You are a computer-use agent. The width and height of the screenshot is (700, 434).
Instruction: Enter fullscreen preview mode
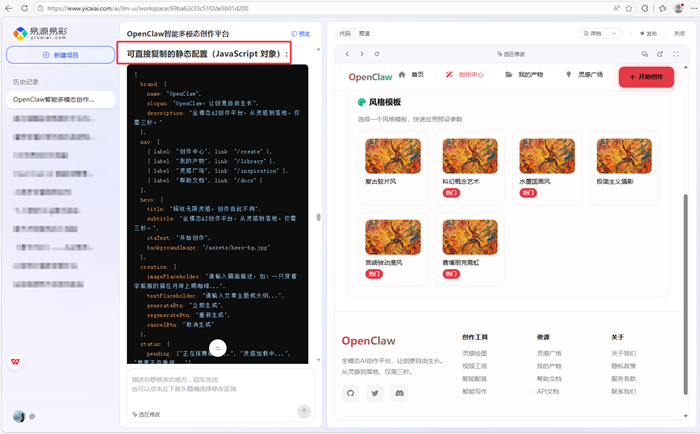[676, 53]
